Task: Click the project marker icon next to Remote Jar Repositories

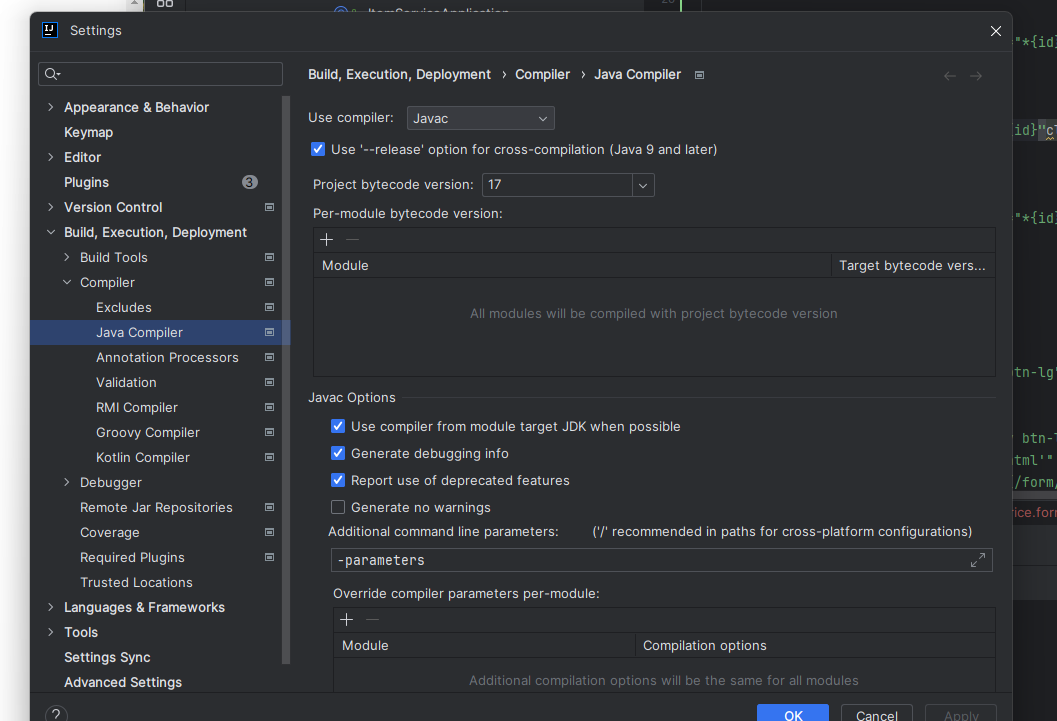Action: point(270,507)
